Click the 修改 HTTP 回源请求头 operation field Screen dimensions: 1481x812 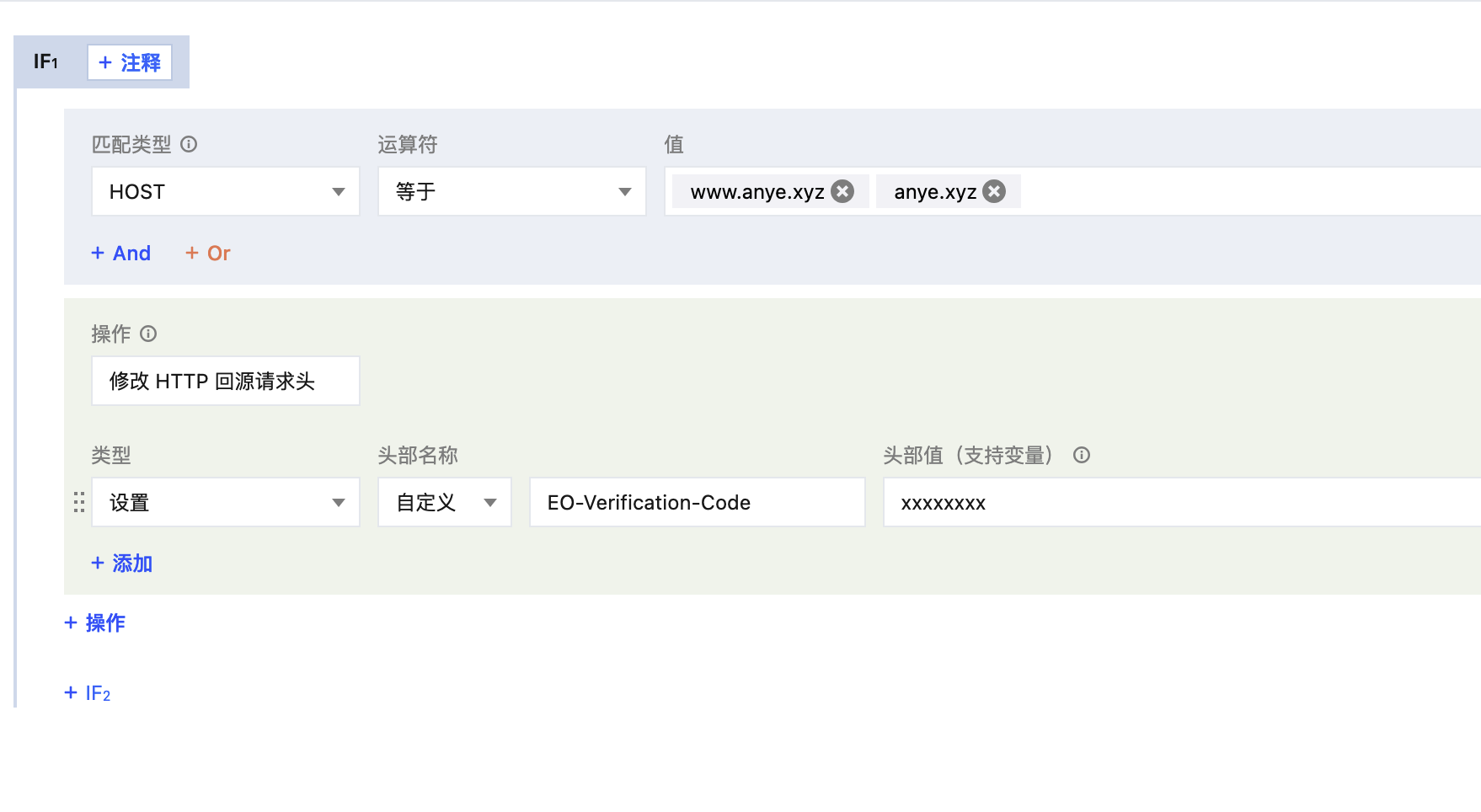(225, 381)
